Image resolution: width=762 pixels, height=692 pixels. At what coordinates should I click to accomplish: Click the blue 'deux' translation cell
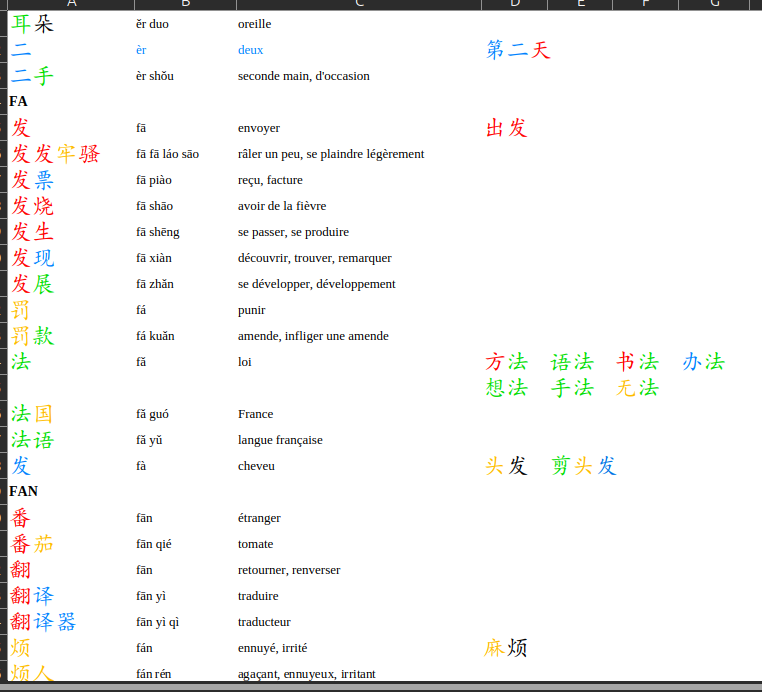click(251, 50)
